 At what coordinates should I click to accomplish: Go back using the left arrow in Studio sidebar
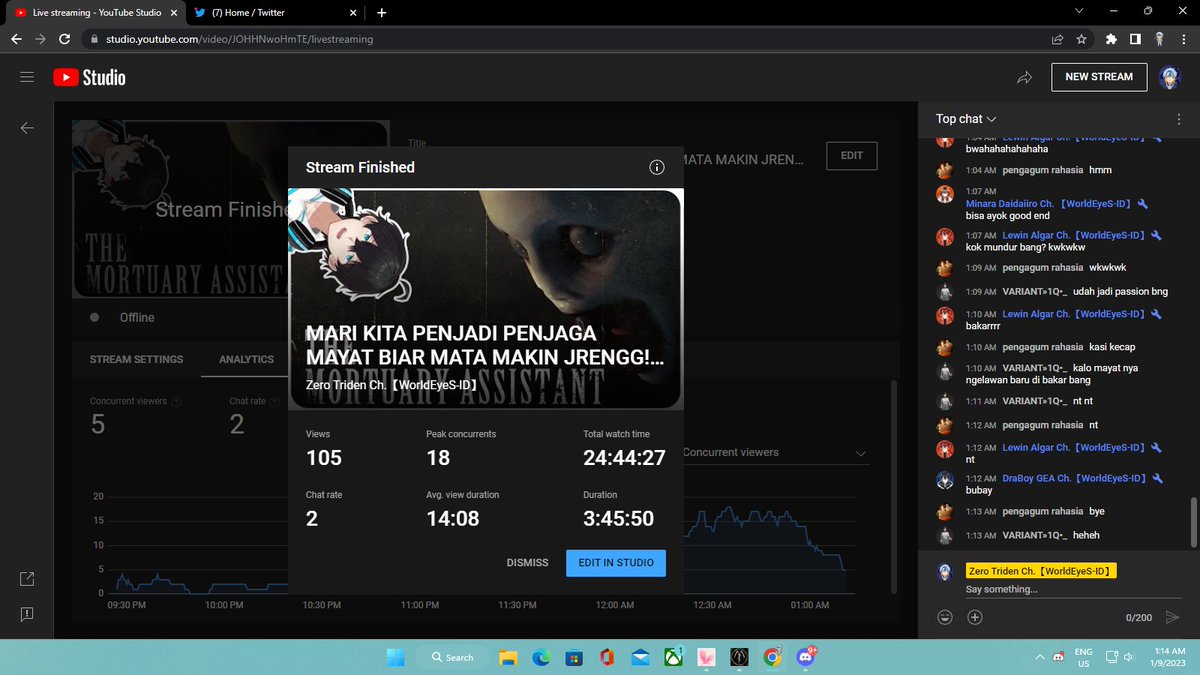pos(27,128)
